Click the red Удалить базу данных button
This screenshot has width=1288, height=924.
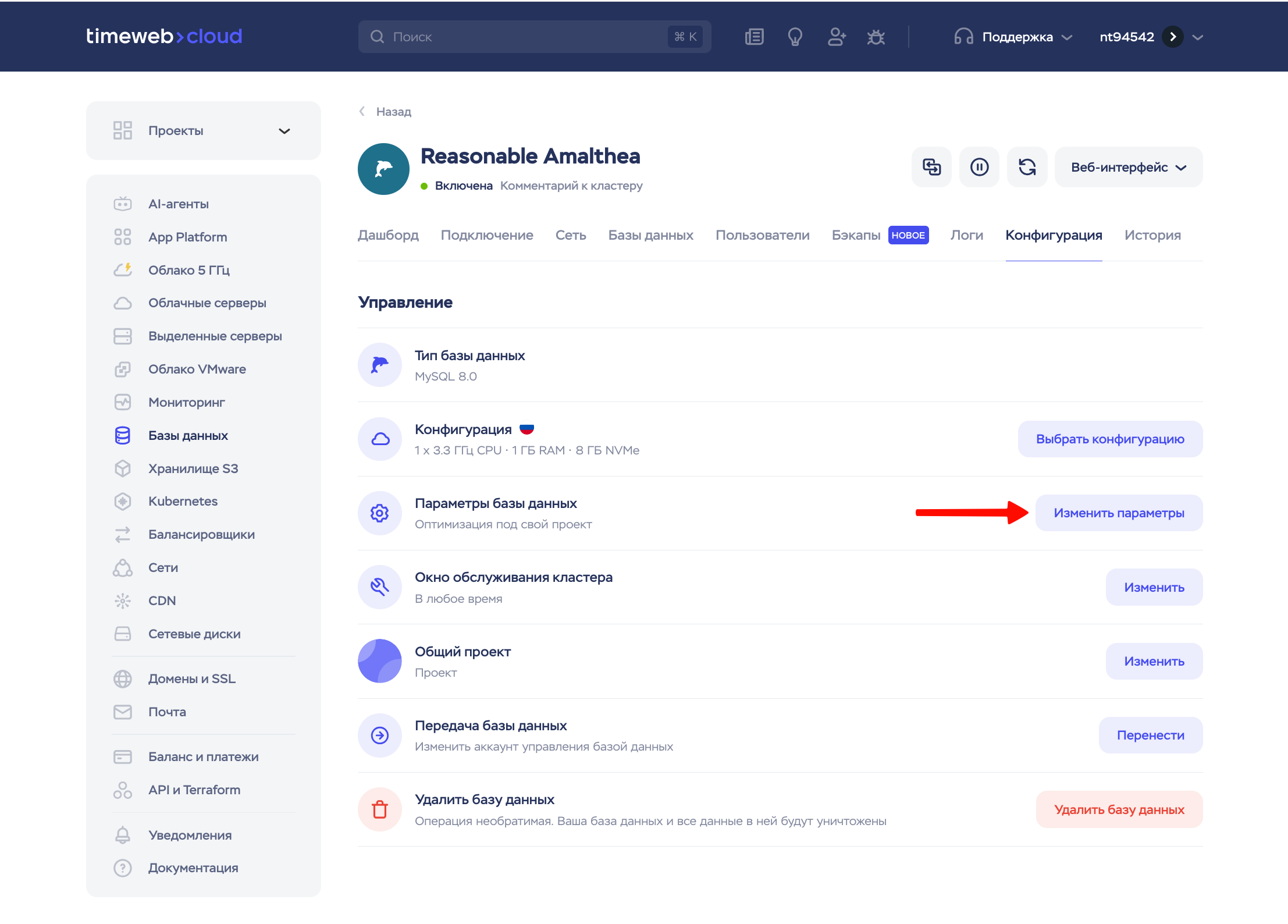click(1119, 809)
